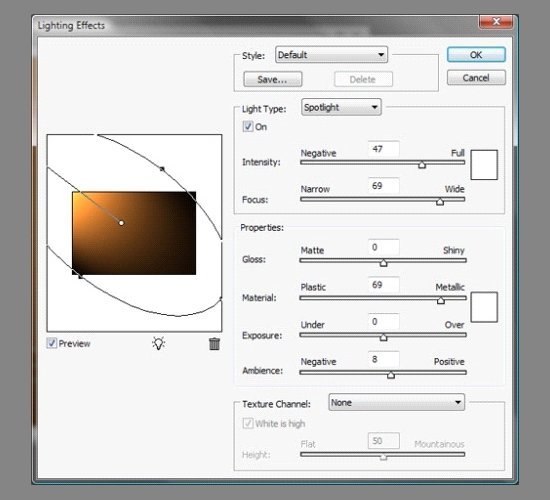
Task: Open the material color swatch beside Material
Action: [x=484, y=307]
